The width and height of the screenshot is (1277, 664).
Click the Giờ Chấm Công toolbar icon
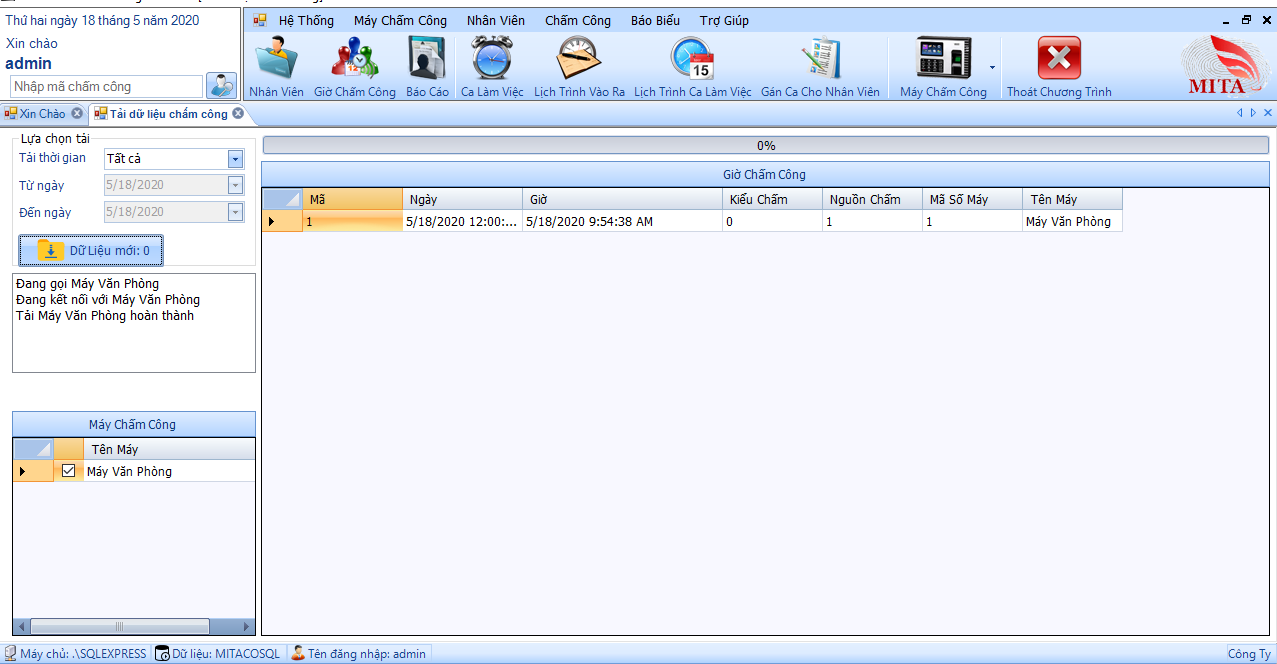tap(354, 59)
